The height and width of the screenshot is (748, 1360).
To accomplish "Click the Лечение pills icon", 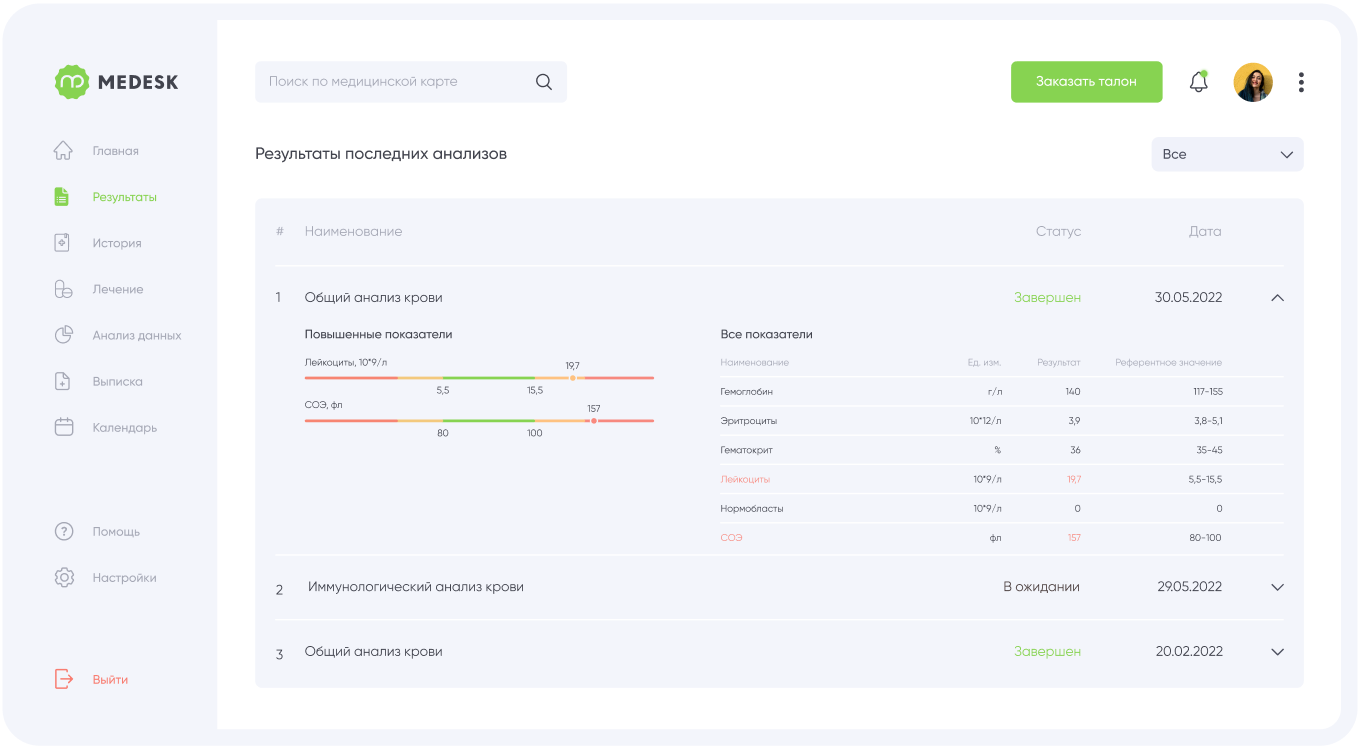I will 63,289.
